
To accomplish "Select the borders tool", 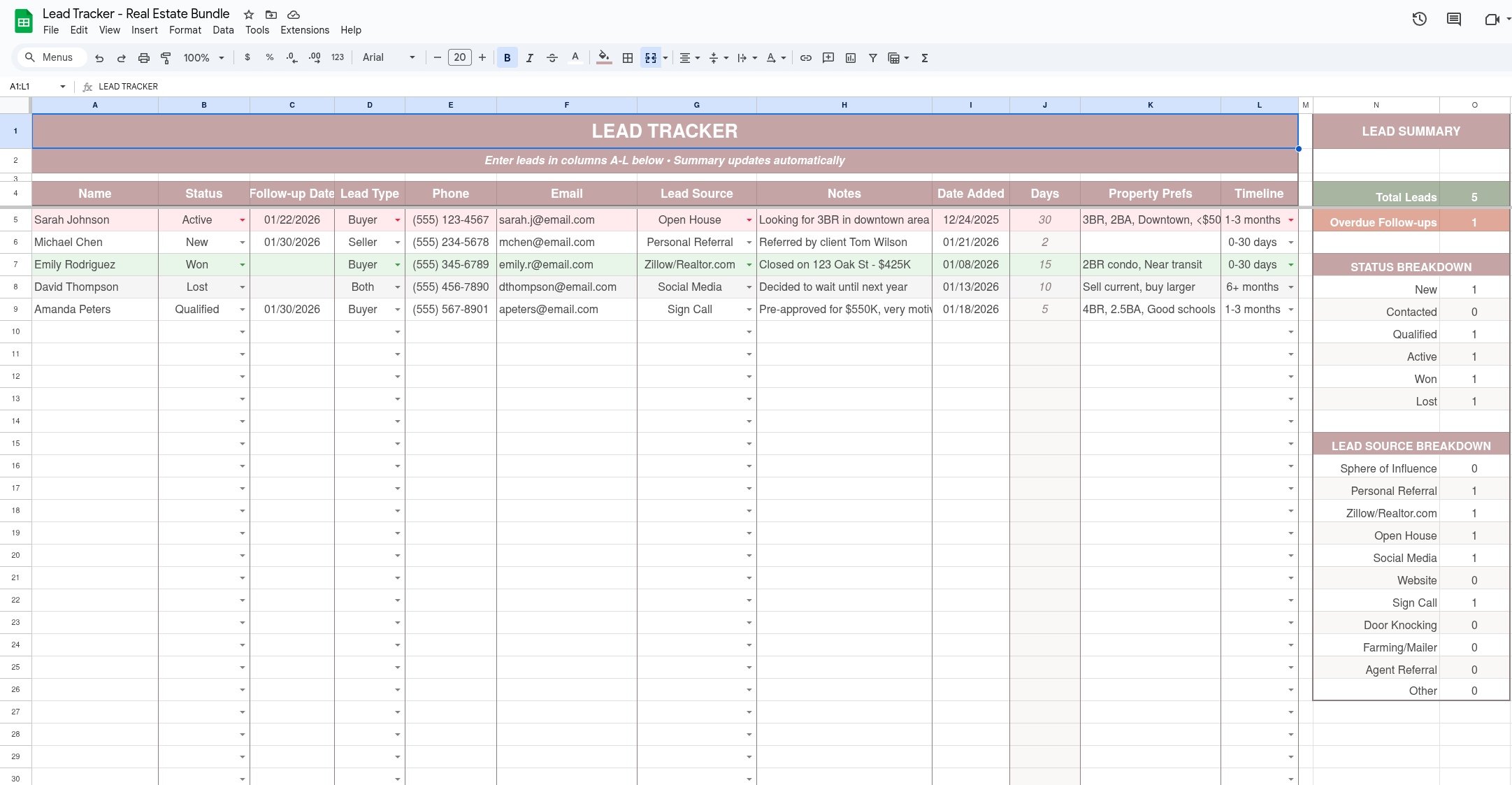I will pos(626,57).
